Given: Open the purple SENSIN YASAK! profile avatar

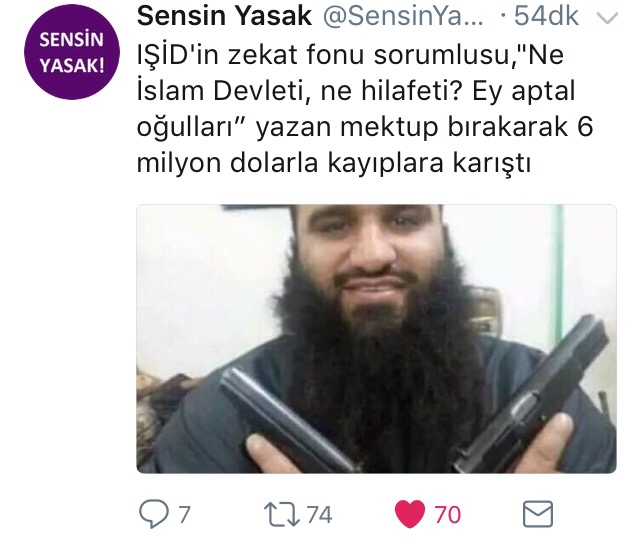Looking at the screenshot, I should [72, 52].
